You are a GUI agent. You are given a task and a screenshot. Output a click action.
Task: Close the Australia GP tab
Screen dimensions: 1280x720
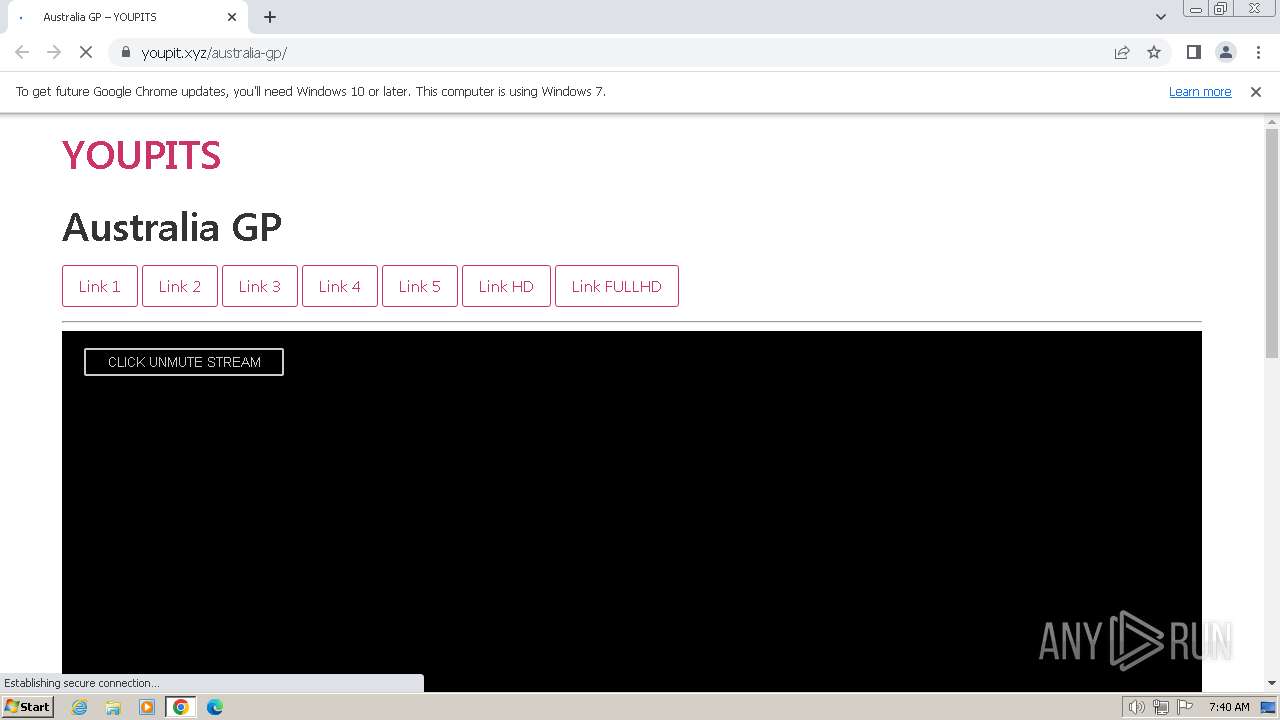pyautogui.click(x=232, y=17)
